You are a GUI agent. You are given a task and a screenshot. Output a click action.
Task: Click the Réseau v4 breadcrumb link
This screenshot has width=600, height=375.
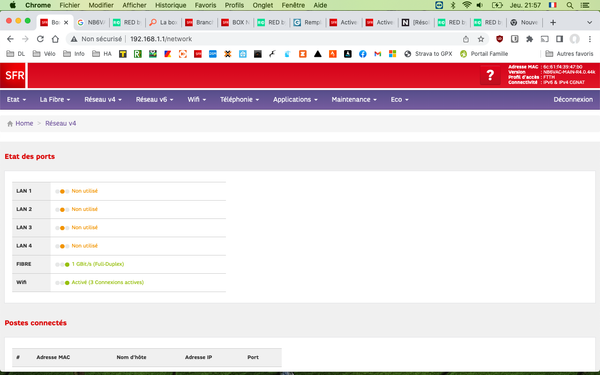pyautogui.click(x=60, y=124)
